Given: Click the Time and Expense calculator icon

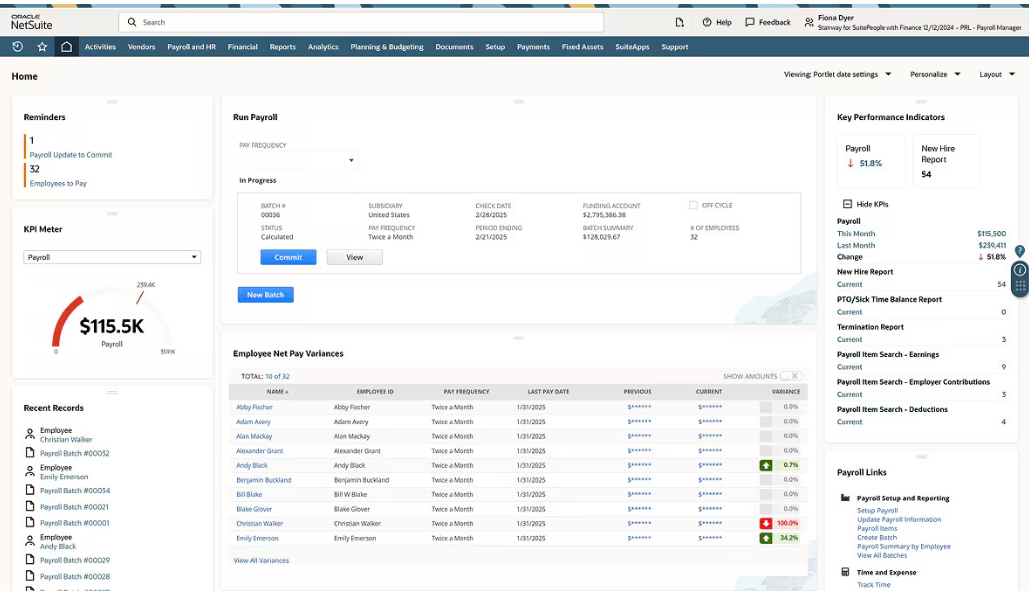Looking at the screenshot, I should click(845, 572).
